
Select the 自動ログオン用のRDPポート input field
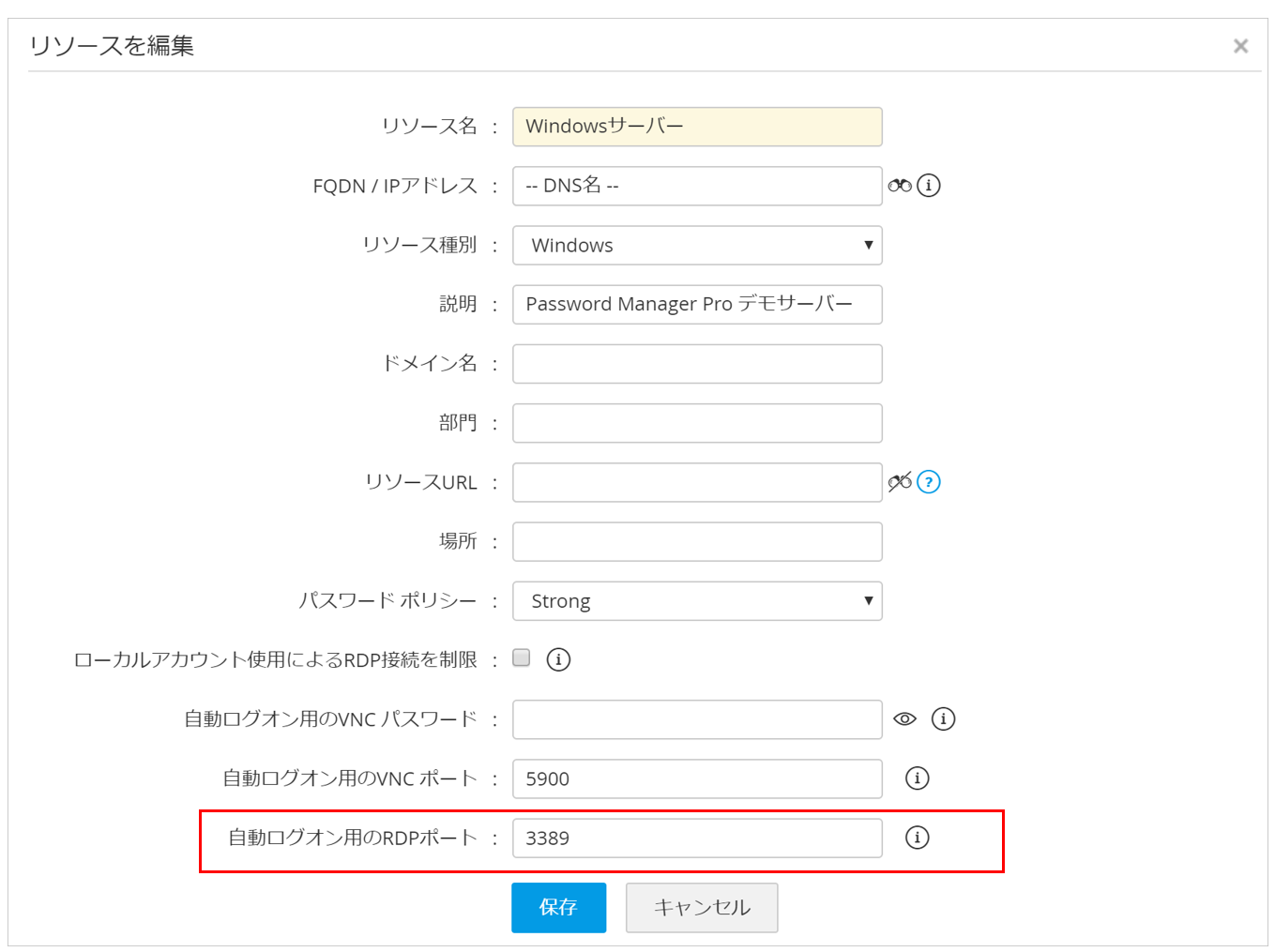pos(697,839)
